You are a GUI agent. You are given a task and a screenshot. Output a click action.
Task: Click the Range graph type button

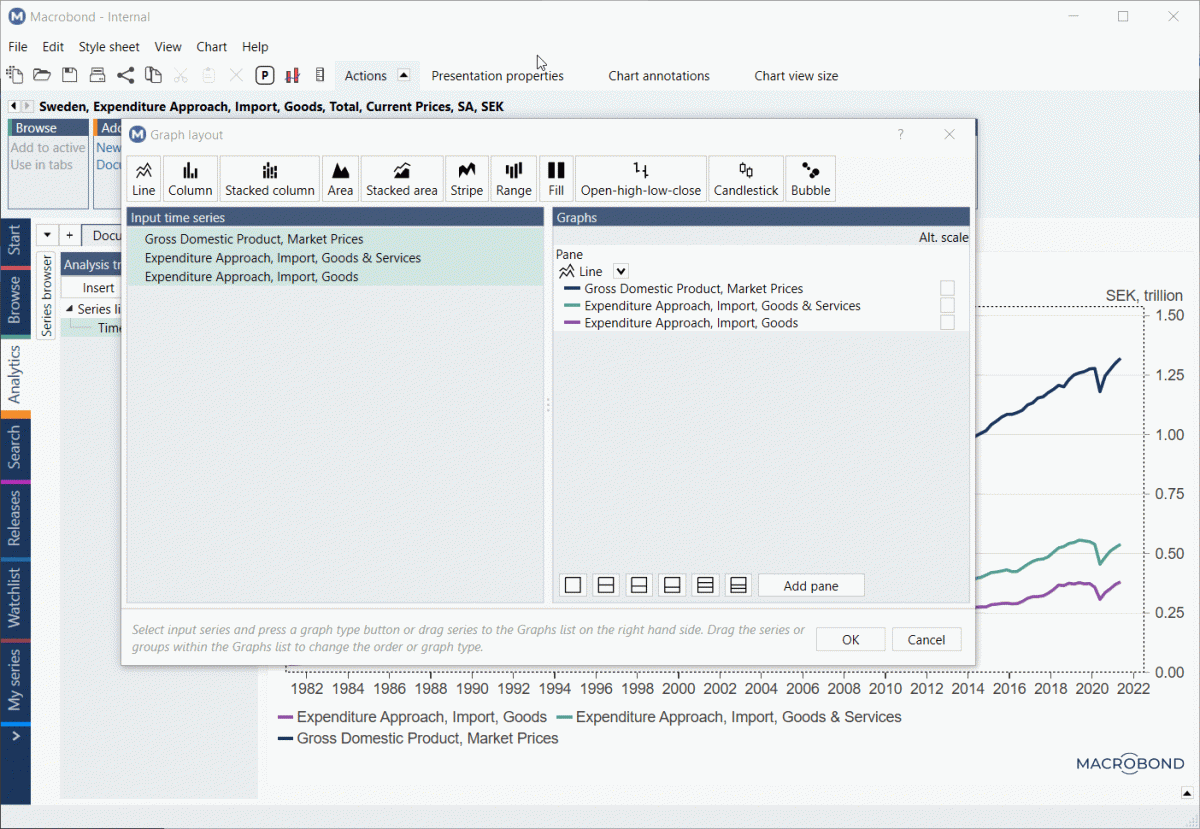(514, 178)
